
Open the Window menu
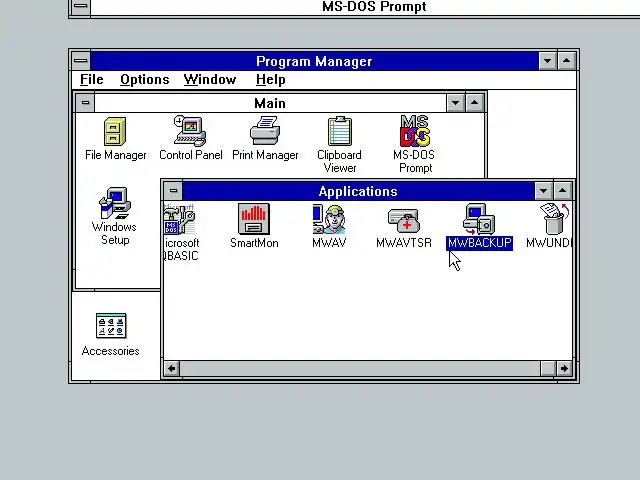(x=210, y=80)
